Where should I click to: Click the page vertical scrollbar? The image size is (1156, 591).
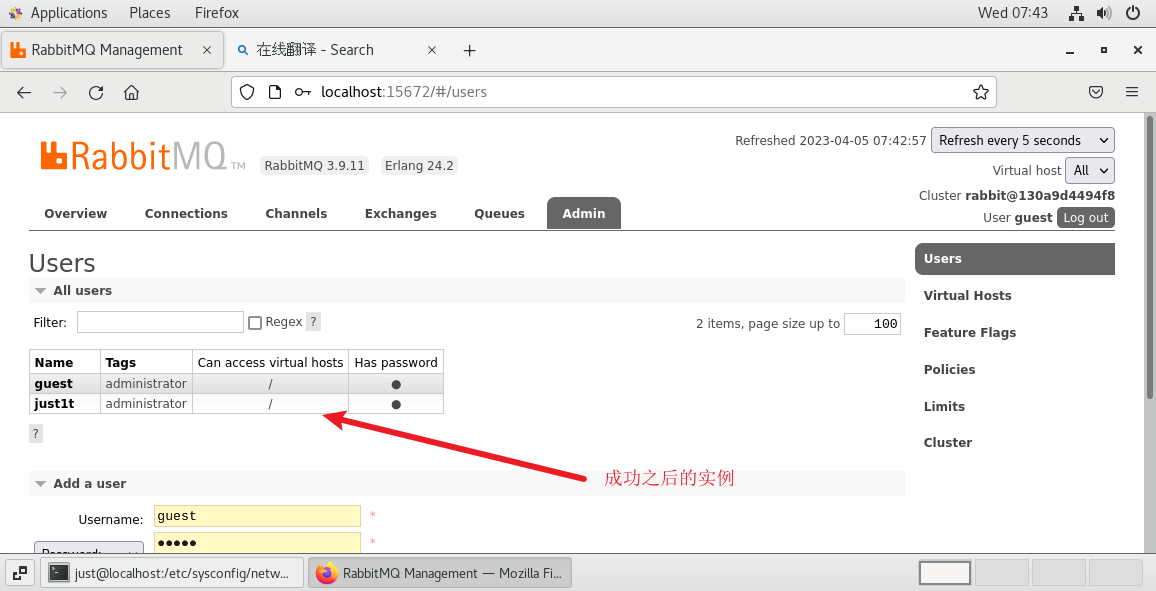(x=1150, y=256)
